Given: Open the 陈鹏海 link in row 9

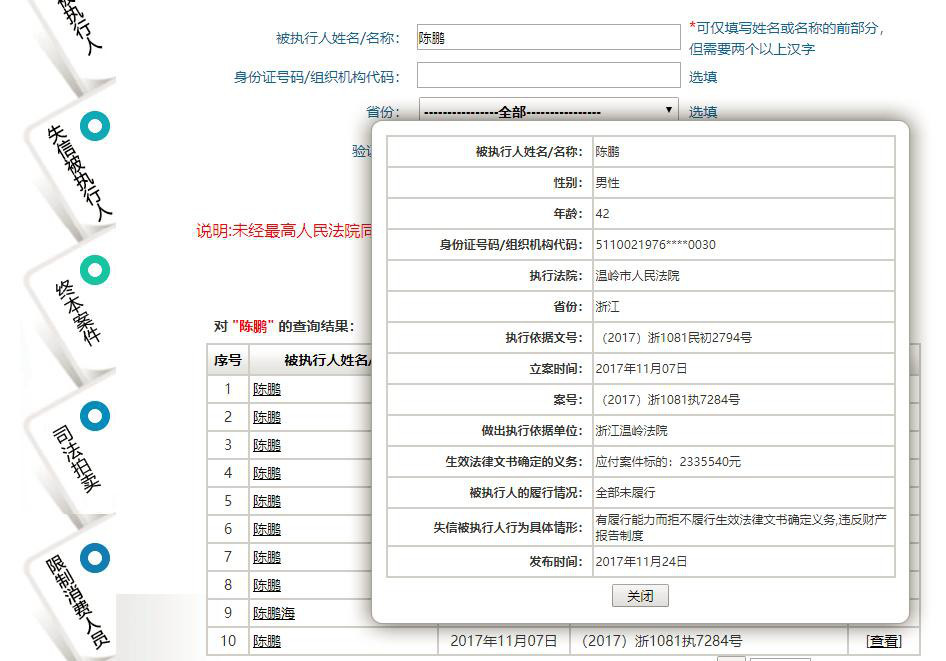Looking at the screenshot, I should (273, 613).
